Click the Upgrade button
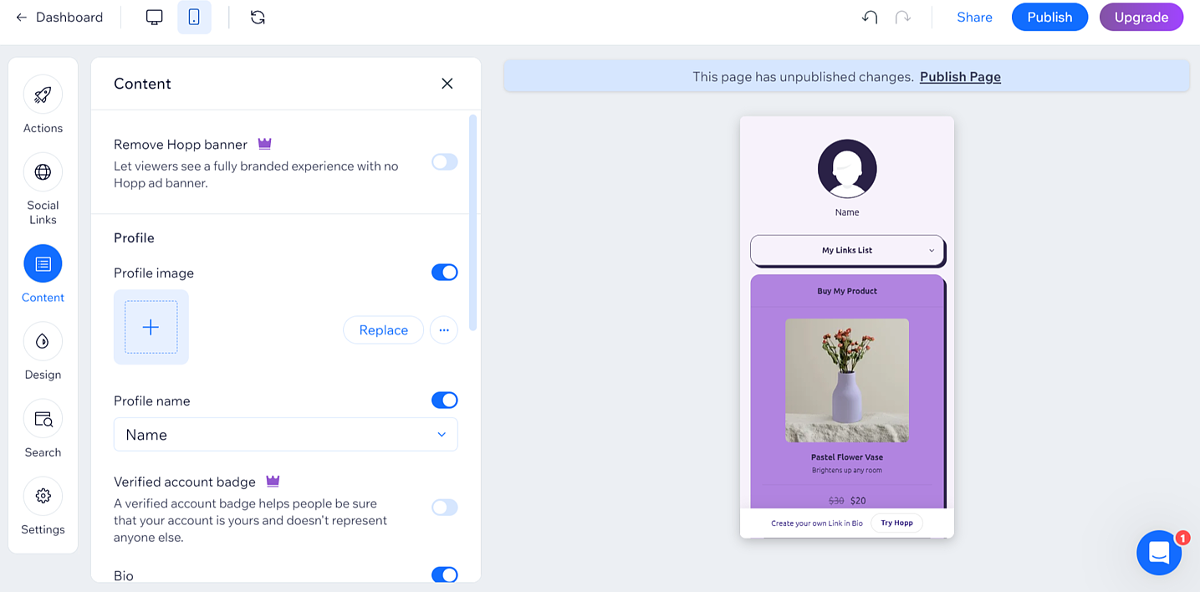Image resolution: width=1200 pixels, height=592 pixels. pos(1141,17)
